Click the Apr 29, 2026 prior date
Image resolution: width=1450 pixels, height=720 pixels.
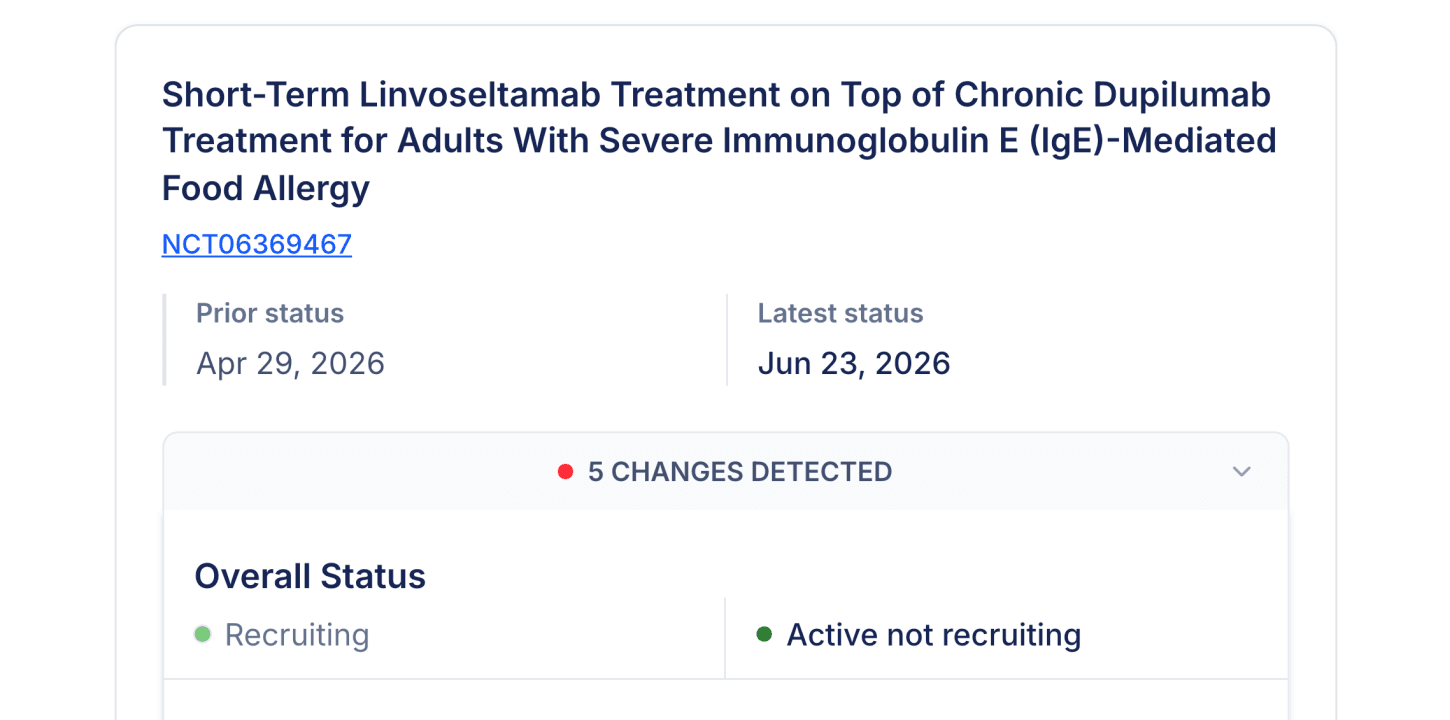[x=290, y=363]
